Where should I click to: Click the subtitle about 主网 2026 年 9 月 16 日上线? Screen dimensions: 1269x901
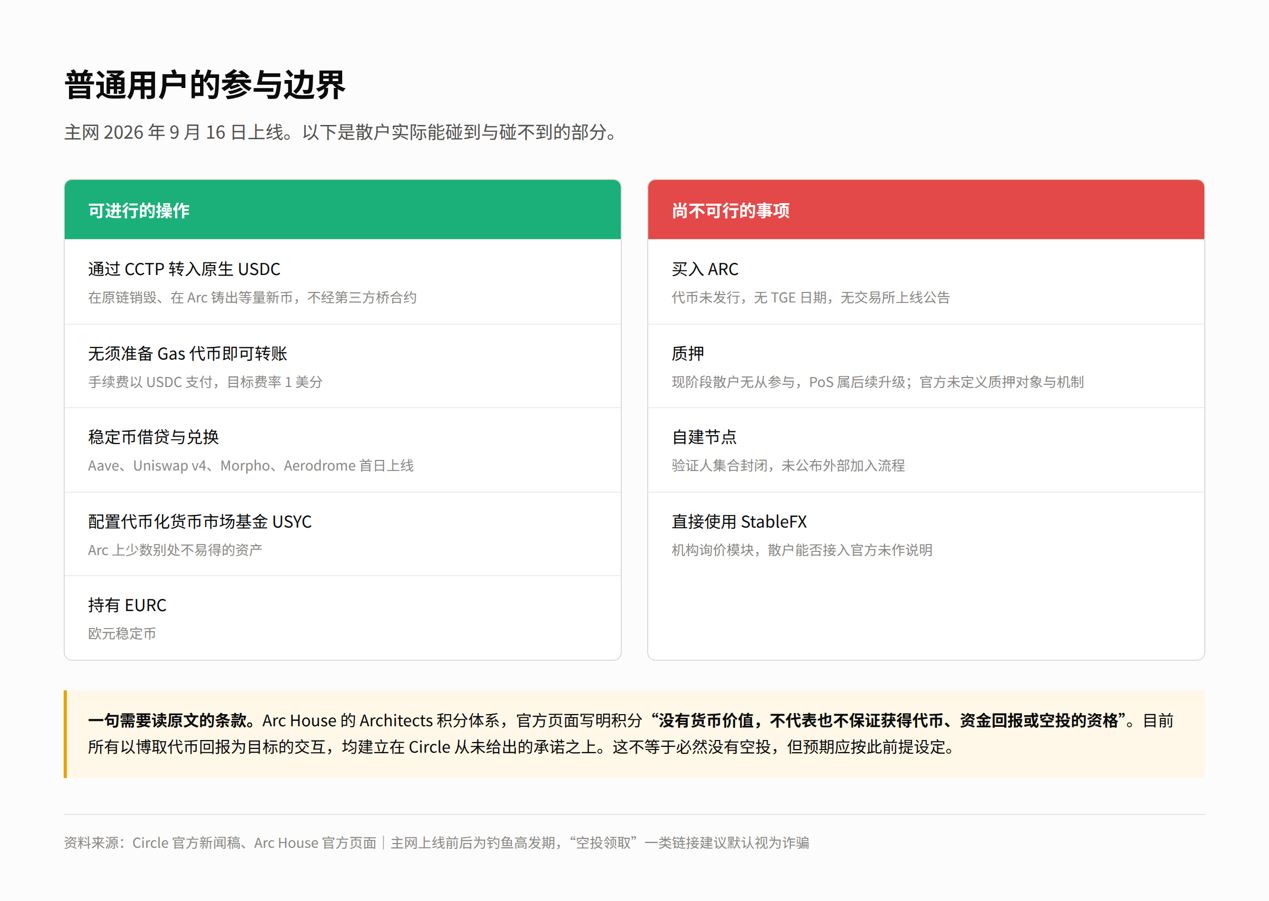coord(340,132)
